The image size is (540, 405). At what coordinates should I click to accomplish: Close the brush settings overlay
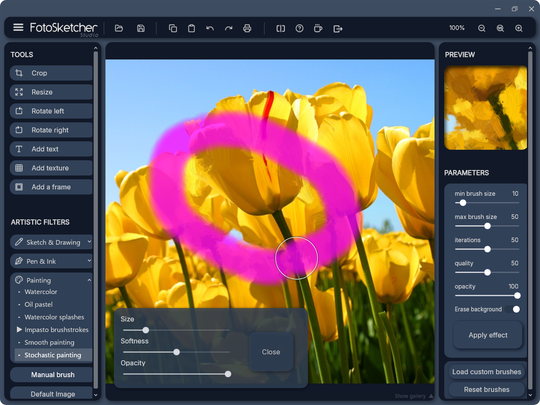pyautogui.click(x=271, y=352)
